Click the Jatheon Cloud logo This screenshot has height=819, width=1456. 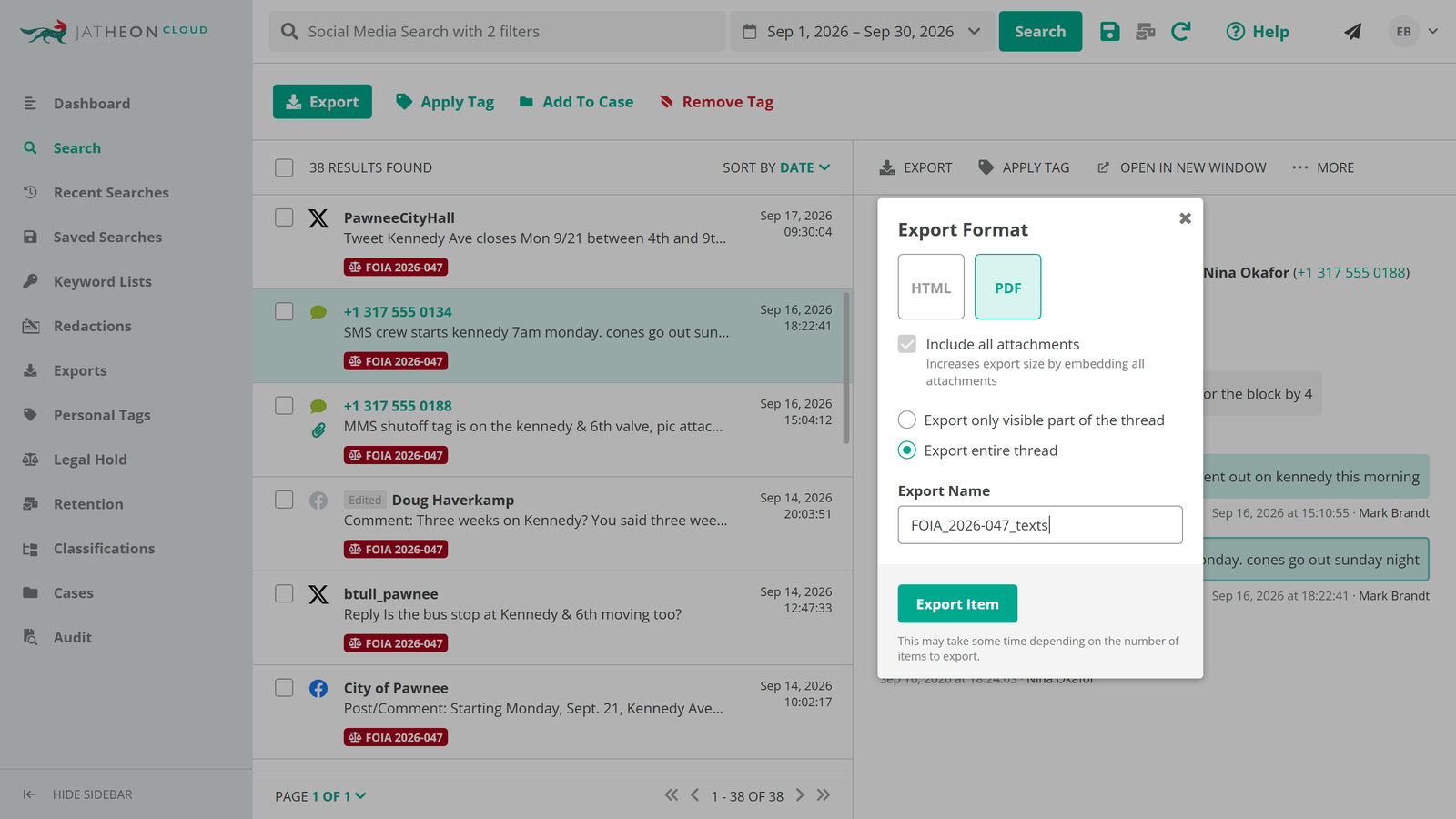pos(114,32)
